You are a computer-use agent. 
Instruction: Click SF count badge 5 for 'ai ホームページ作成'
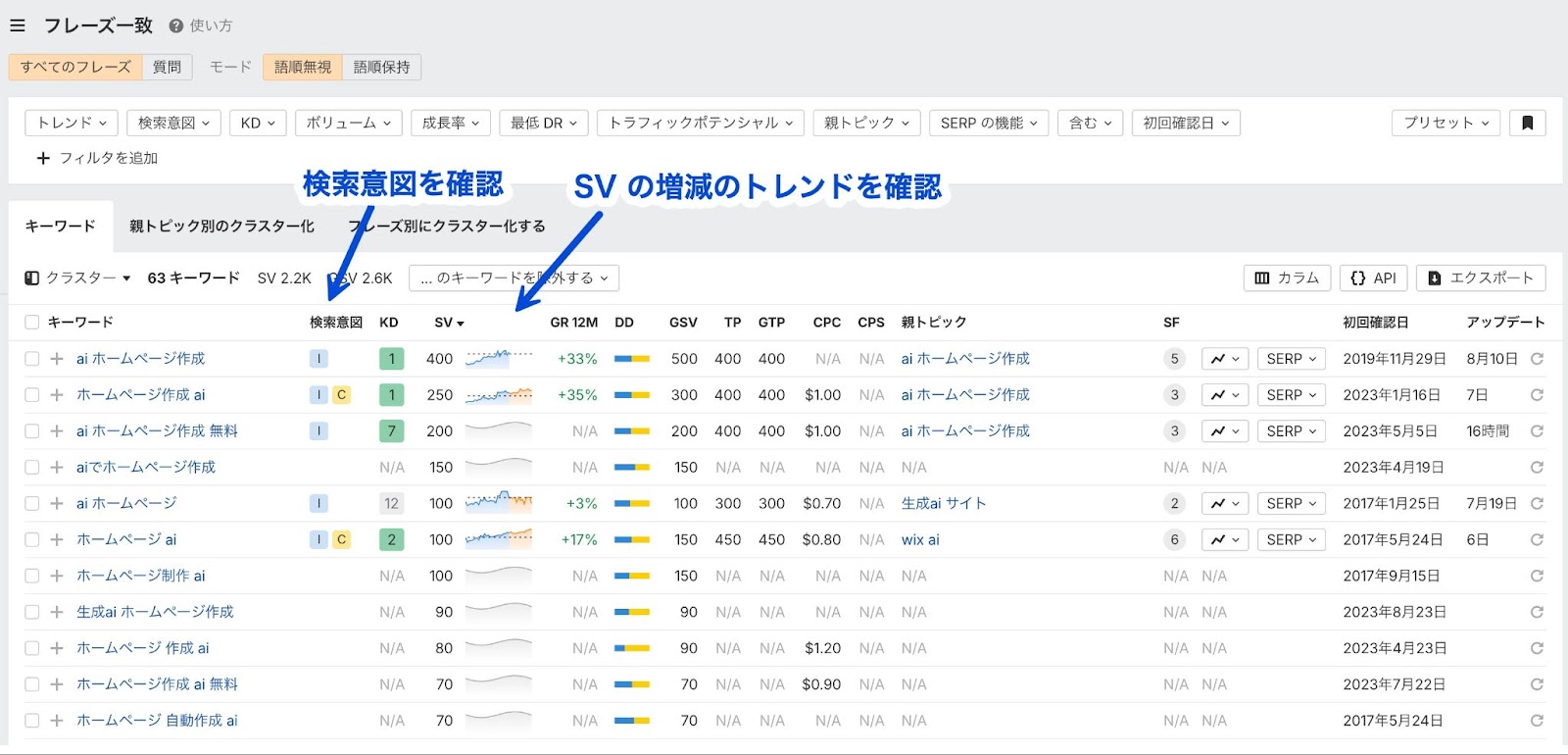click(x=1174, y=359)
